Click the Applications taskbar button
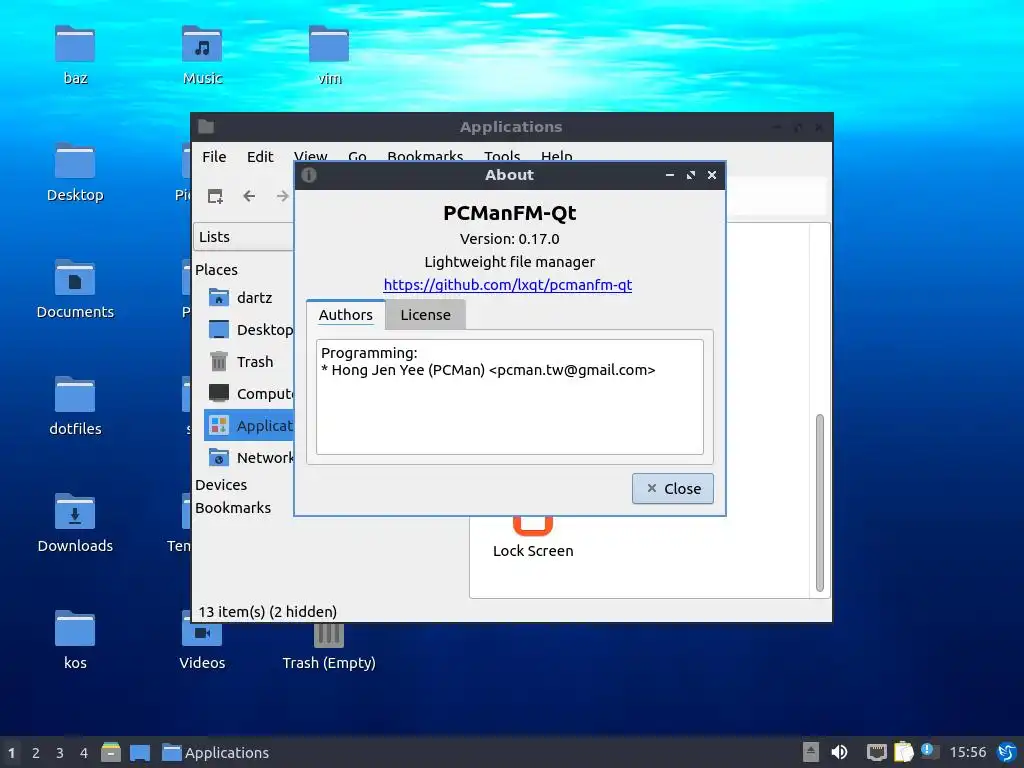This screenshot has width=1024, height=768. click(x=216, y=753)
